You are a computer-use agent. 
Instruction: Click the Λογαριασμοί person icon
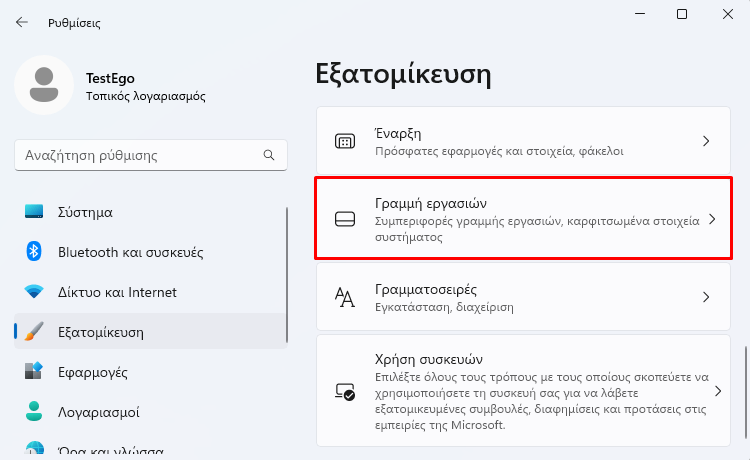(x=35, y=411)
